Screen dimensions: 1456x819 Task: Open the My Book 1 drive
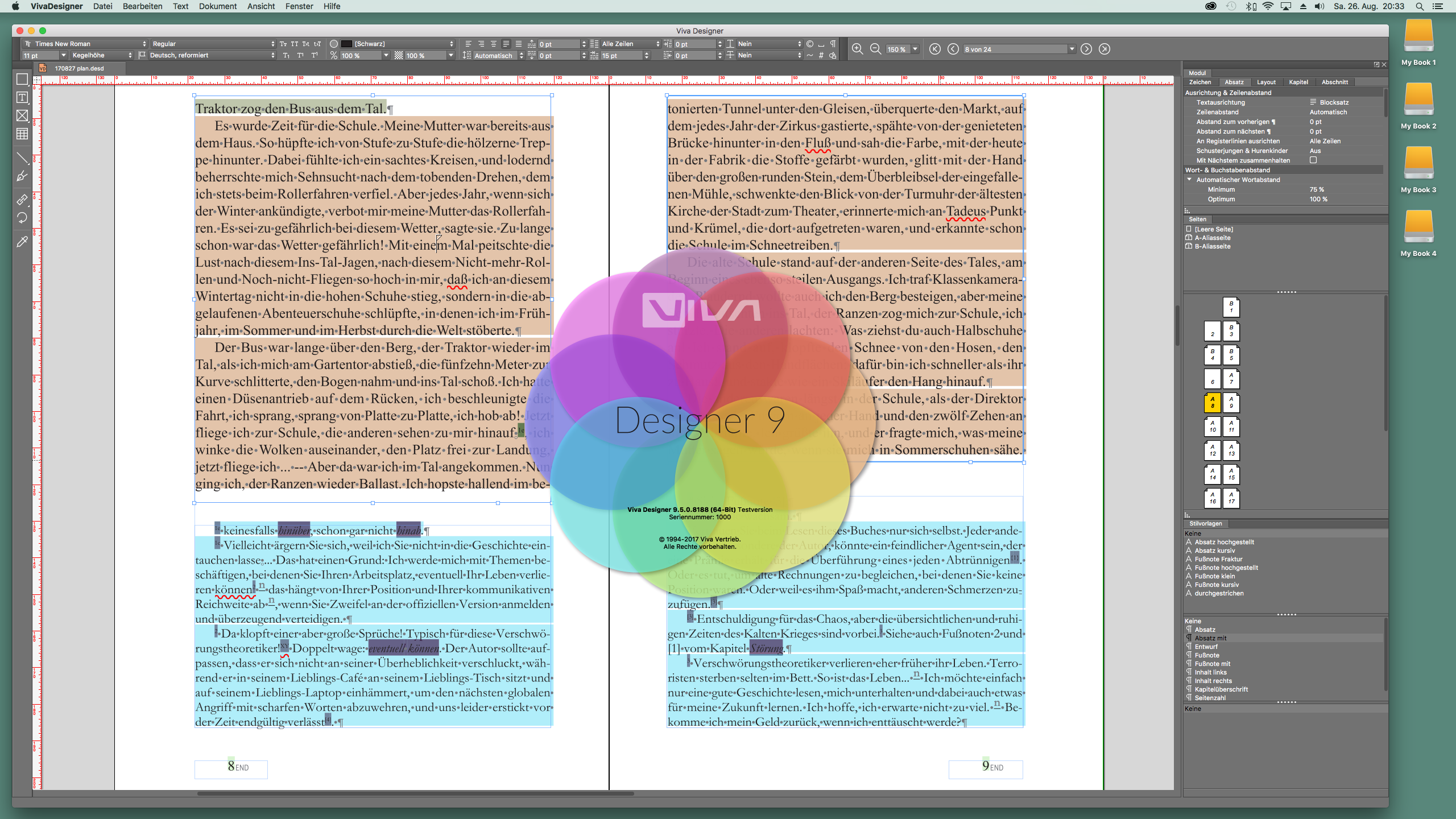point(1418,43)
